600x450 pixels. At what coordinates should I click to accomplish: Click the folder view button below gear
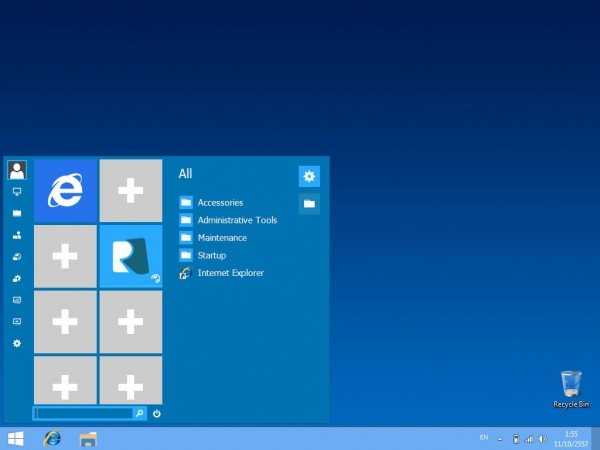coord(309,203)
